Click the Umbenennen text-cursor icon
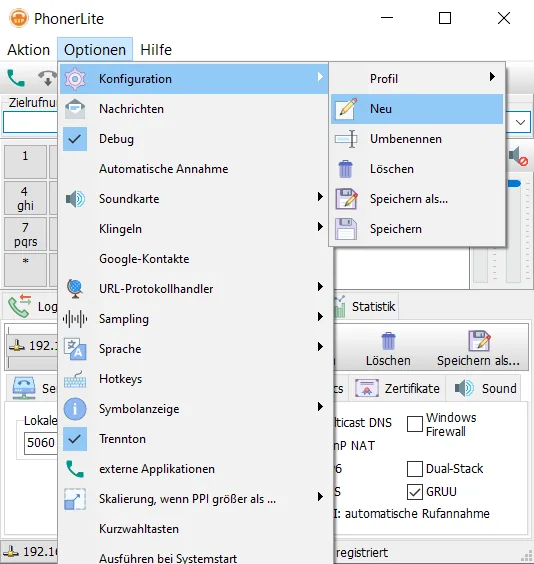The height and width of the screenshot is (564, 534). point(346,139)
